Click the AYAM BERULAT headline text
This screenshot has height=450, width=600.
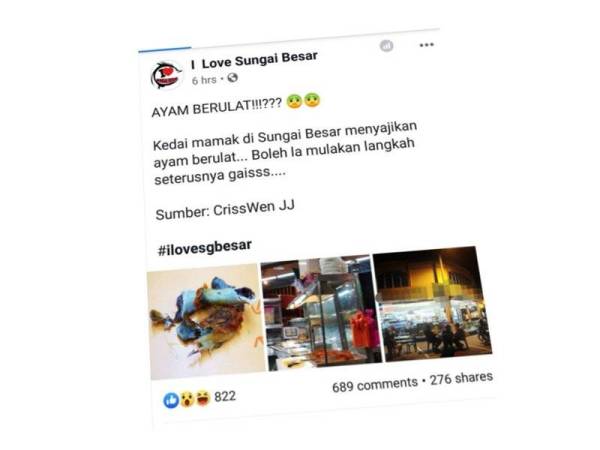coord(217,107)
